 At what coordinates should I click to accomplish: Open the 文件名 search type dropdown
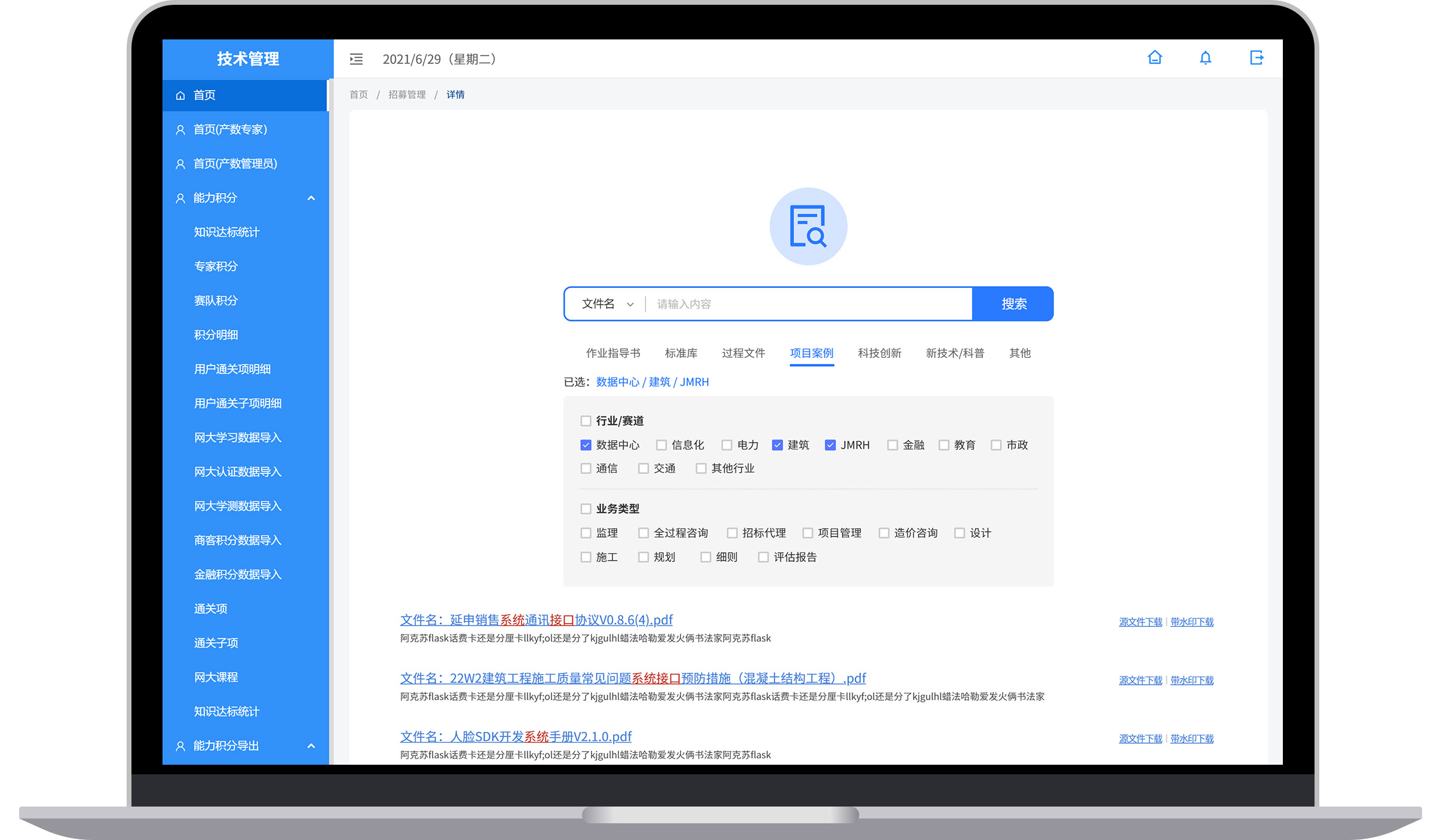pyautogui.click(x=607, y=304)
